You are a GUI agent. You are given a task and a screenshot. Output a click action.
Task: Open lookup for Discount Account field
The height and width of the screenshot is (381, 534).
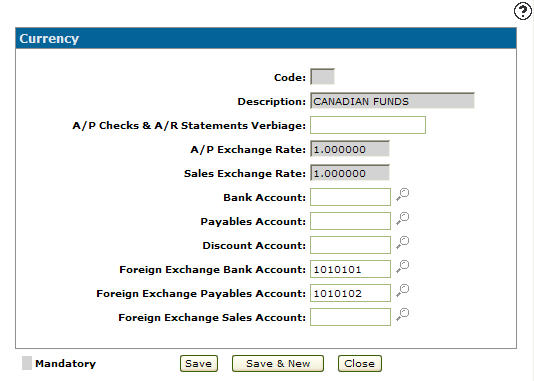point(403,242)
